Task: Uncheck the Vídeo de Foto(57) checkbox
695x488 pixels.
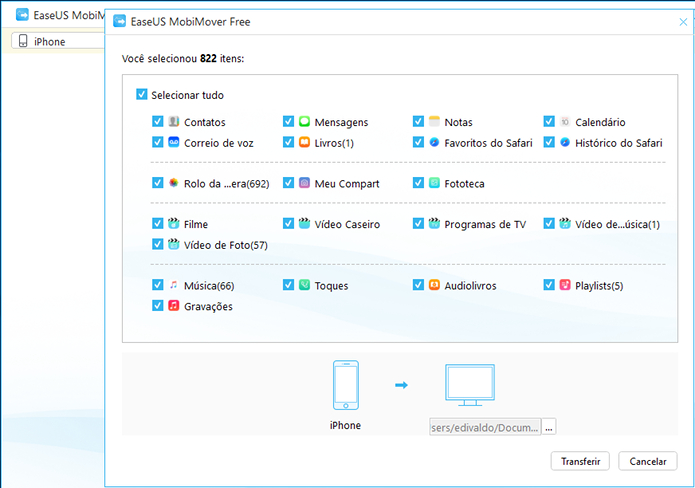Action: click(x=157, y=244)
